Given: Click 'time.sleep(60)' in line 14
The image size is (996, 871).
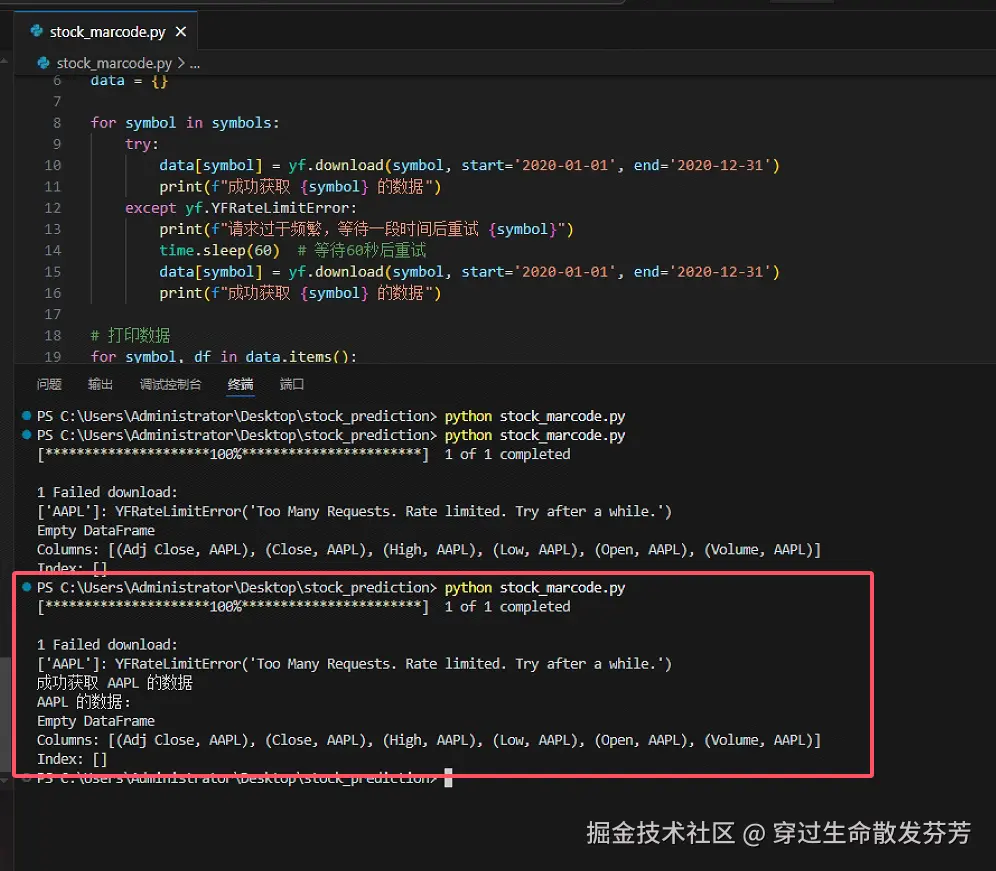Looking at the screenshot, I should click(x=219, y=250).
